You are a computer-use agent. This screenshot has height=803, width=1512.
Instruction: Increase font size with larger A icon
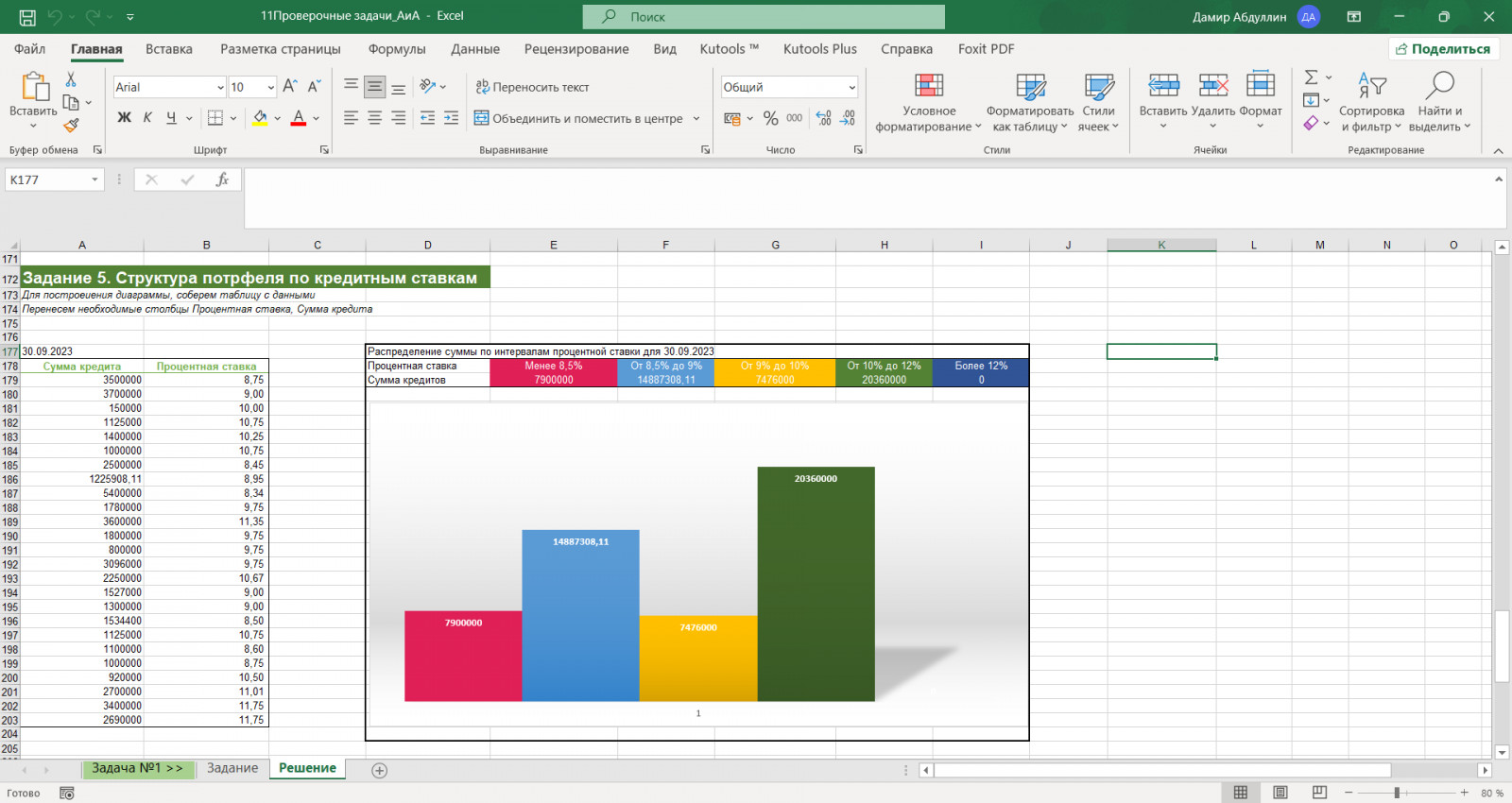tap(290, 87)
